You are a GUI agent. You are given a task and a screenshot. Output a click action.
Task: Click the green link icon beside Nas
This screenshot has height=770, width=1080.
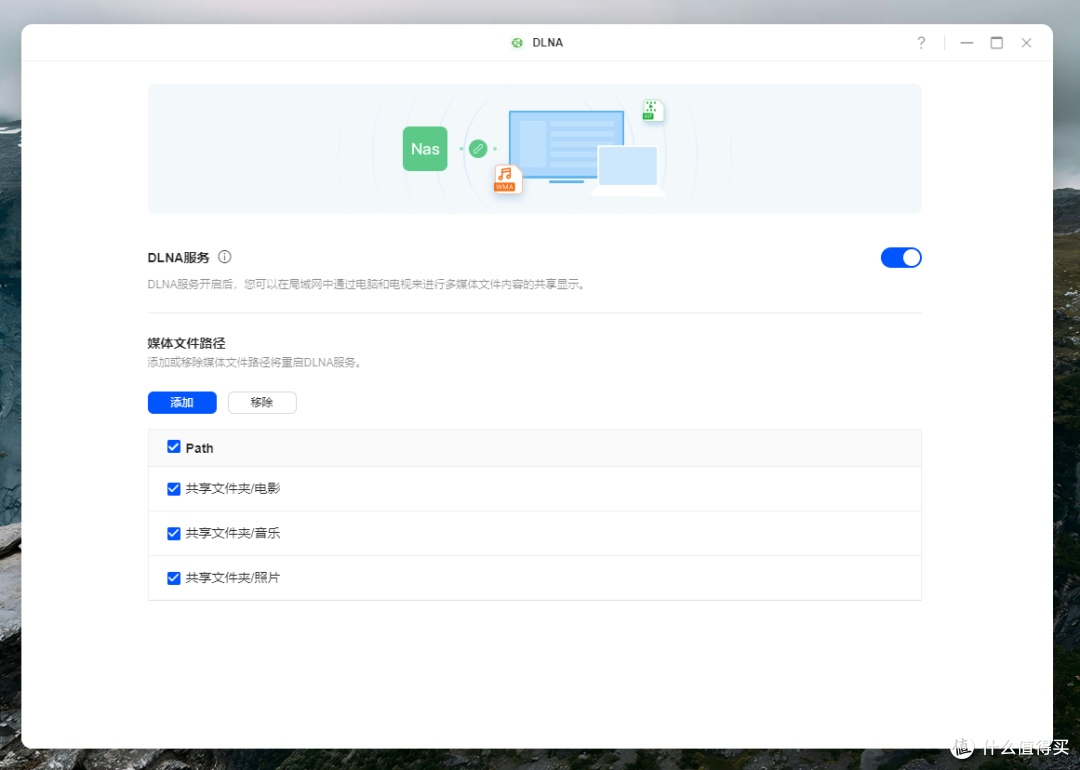478,149
